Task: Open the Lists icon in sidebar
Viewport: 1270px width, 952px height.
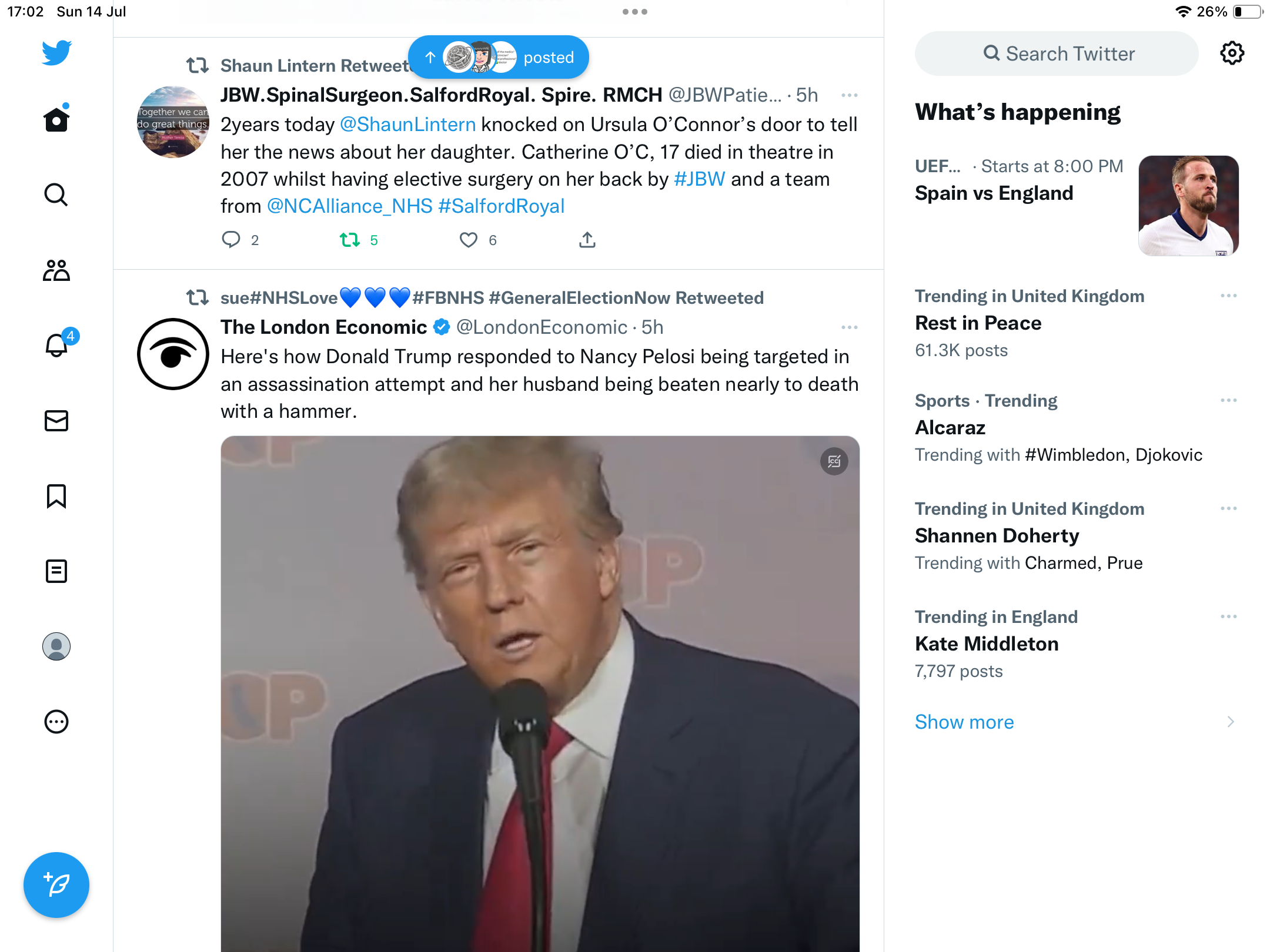Action: (56, 571)
